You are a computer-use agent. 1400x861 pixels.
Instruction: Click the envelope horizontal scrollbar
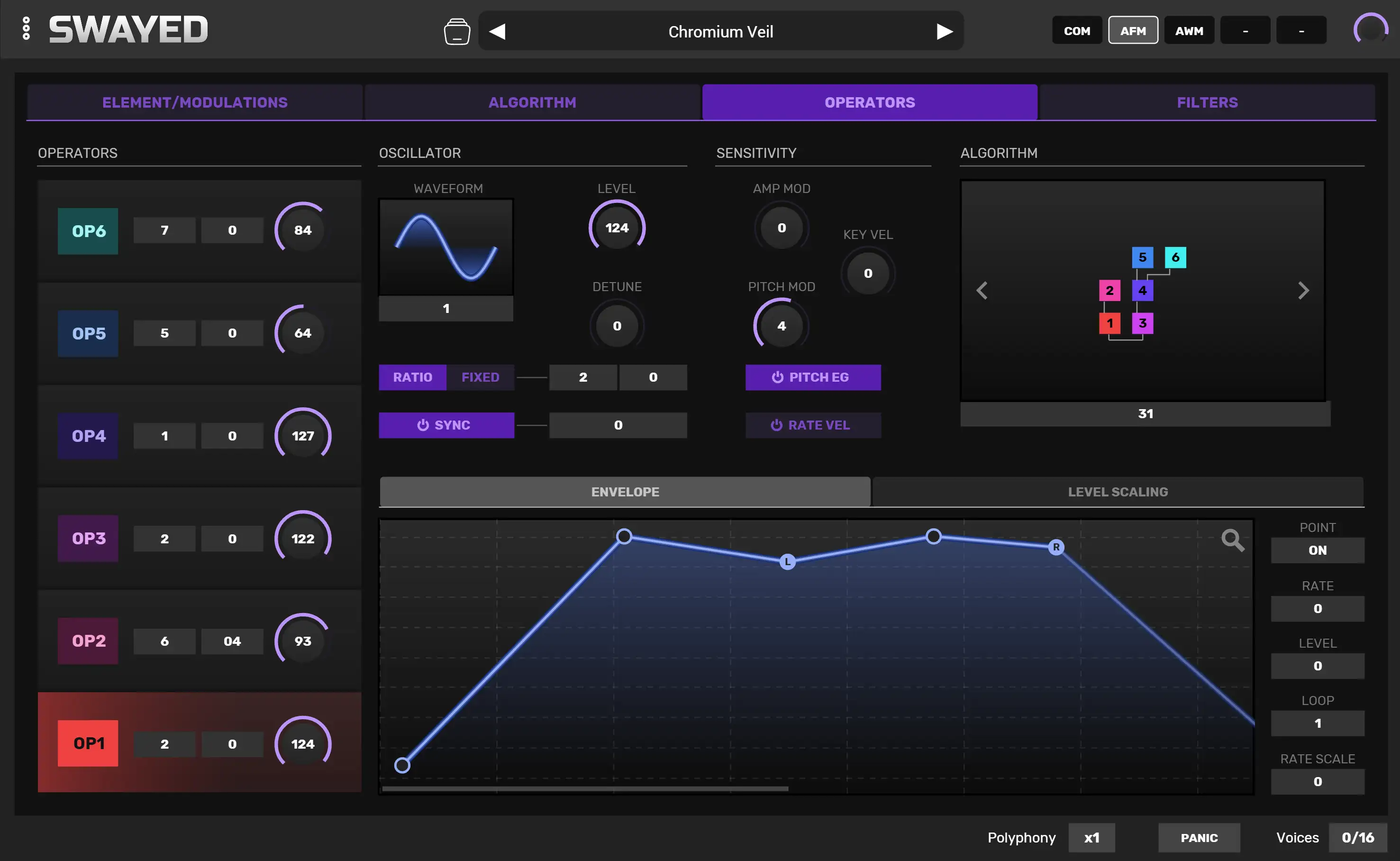(584, 788)
